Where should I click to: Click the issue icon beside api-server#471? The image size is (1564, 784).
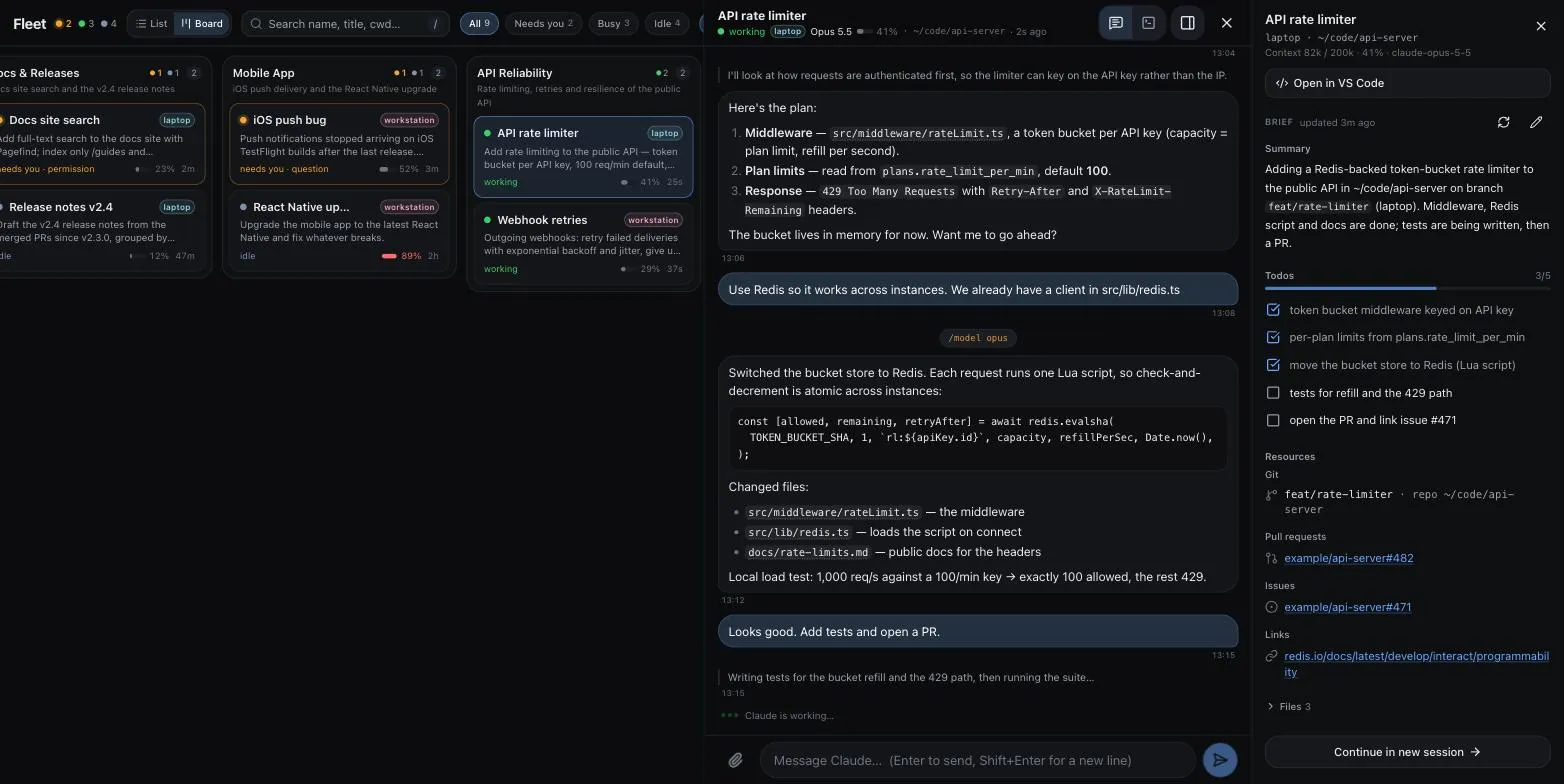click(1271, 607)
